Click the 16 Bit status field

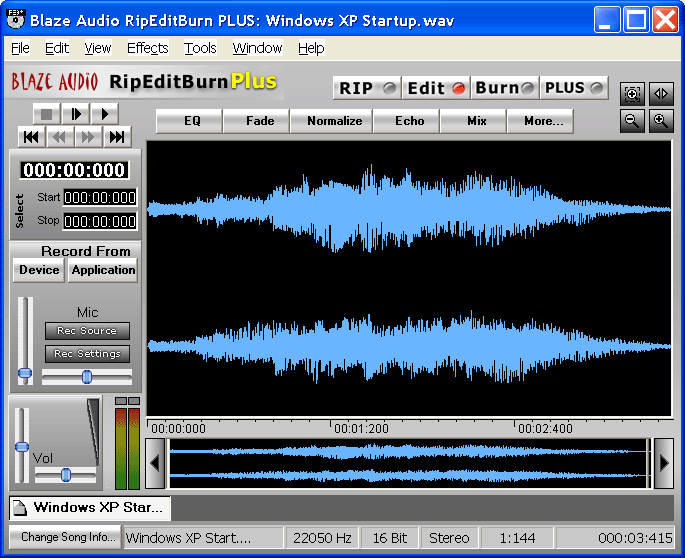point(390,538)
